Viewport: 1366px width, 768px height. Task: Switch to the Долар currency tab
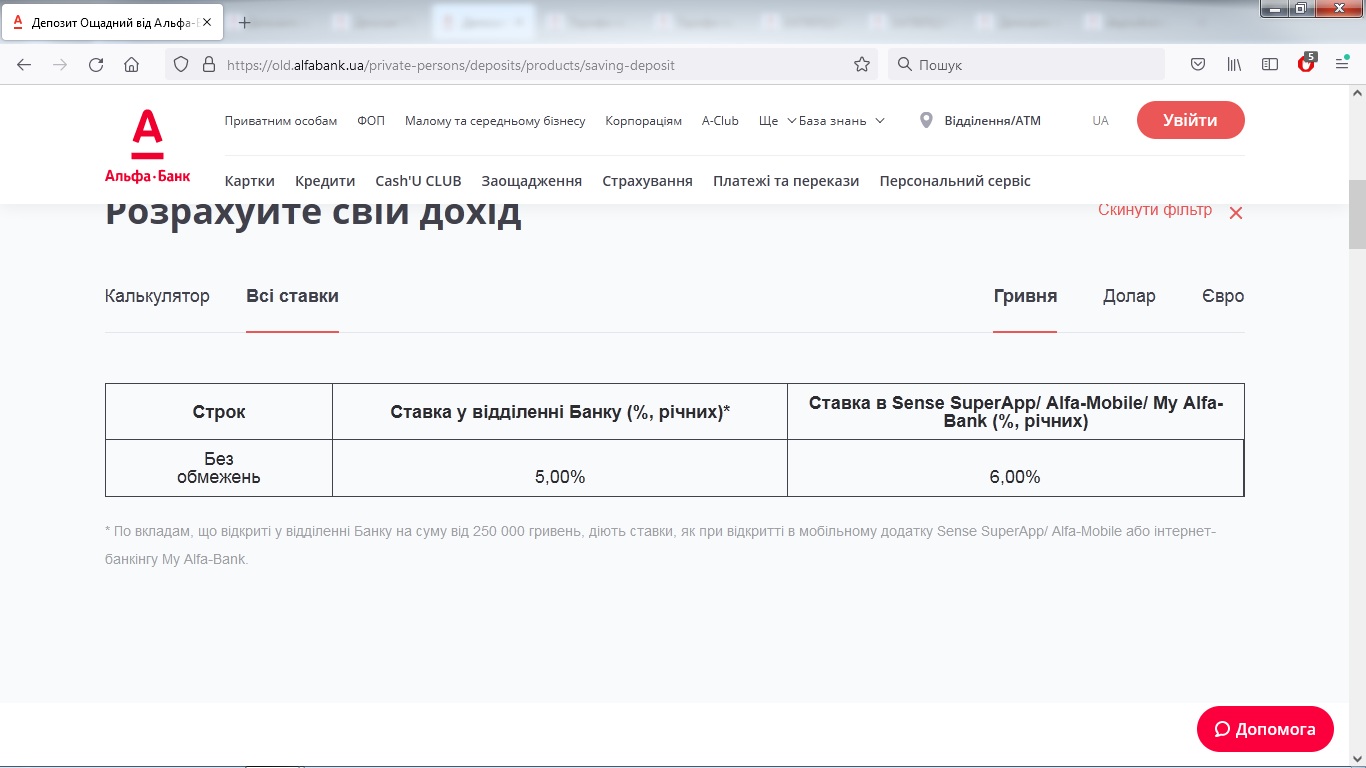click(x=1129, y=296)
